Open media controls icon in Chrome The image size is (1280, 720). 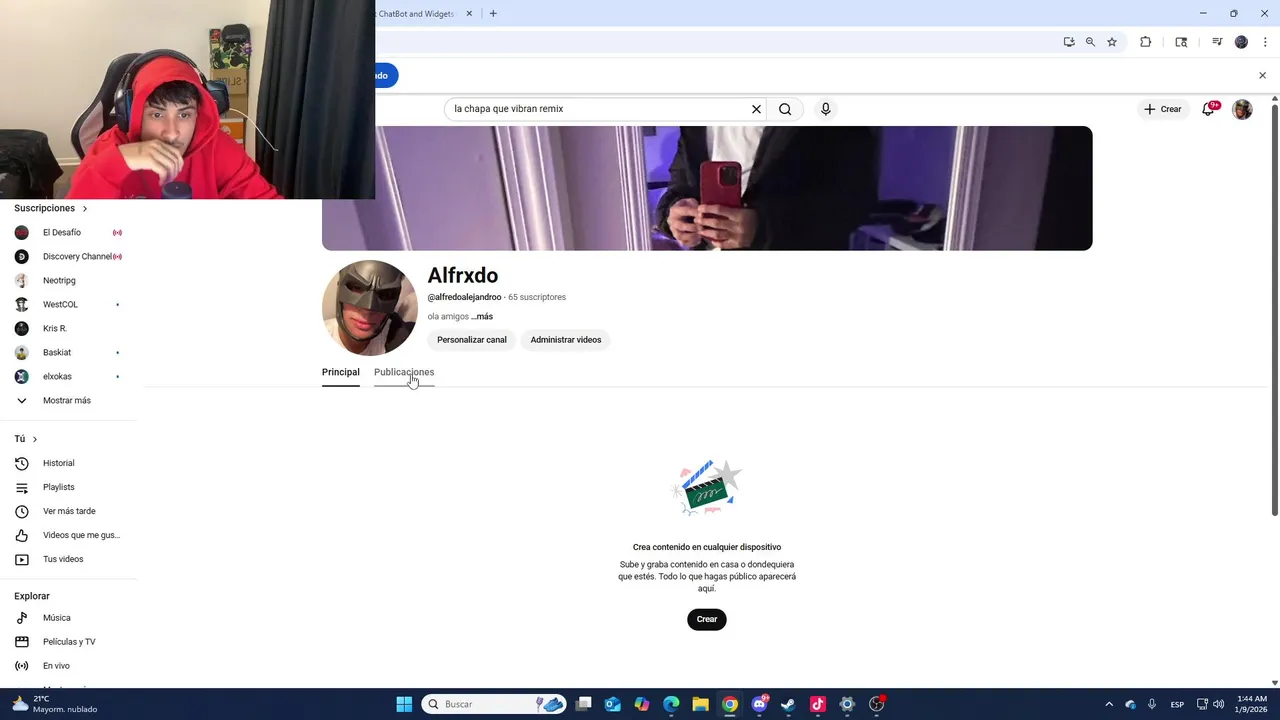click(1217, 42)
